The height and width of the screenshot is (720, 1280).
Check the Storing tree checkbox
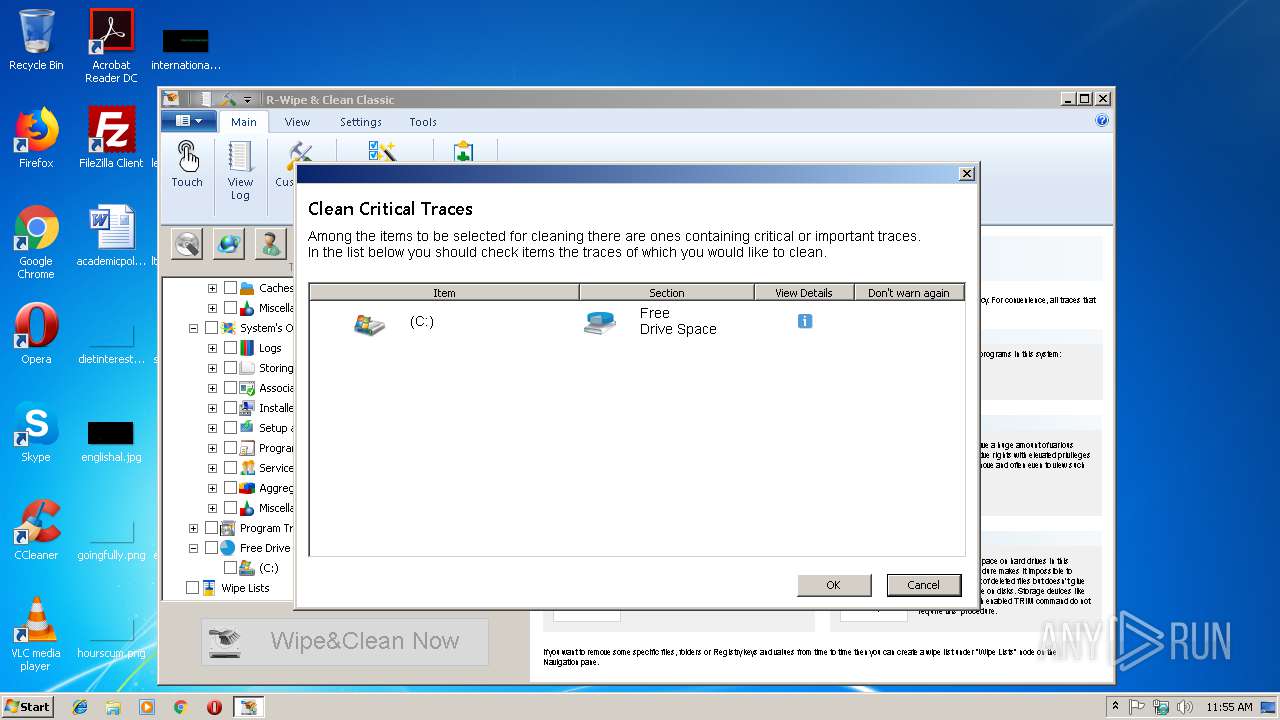coord(230,368)
